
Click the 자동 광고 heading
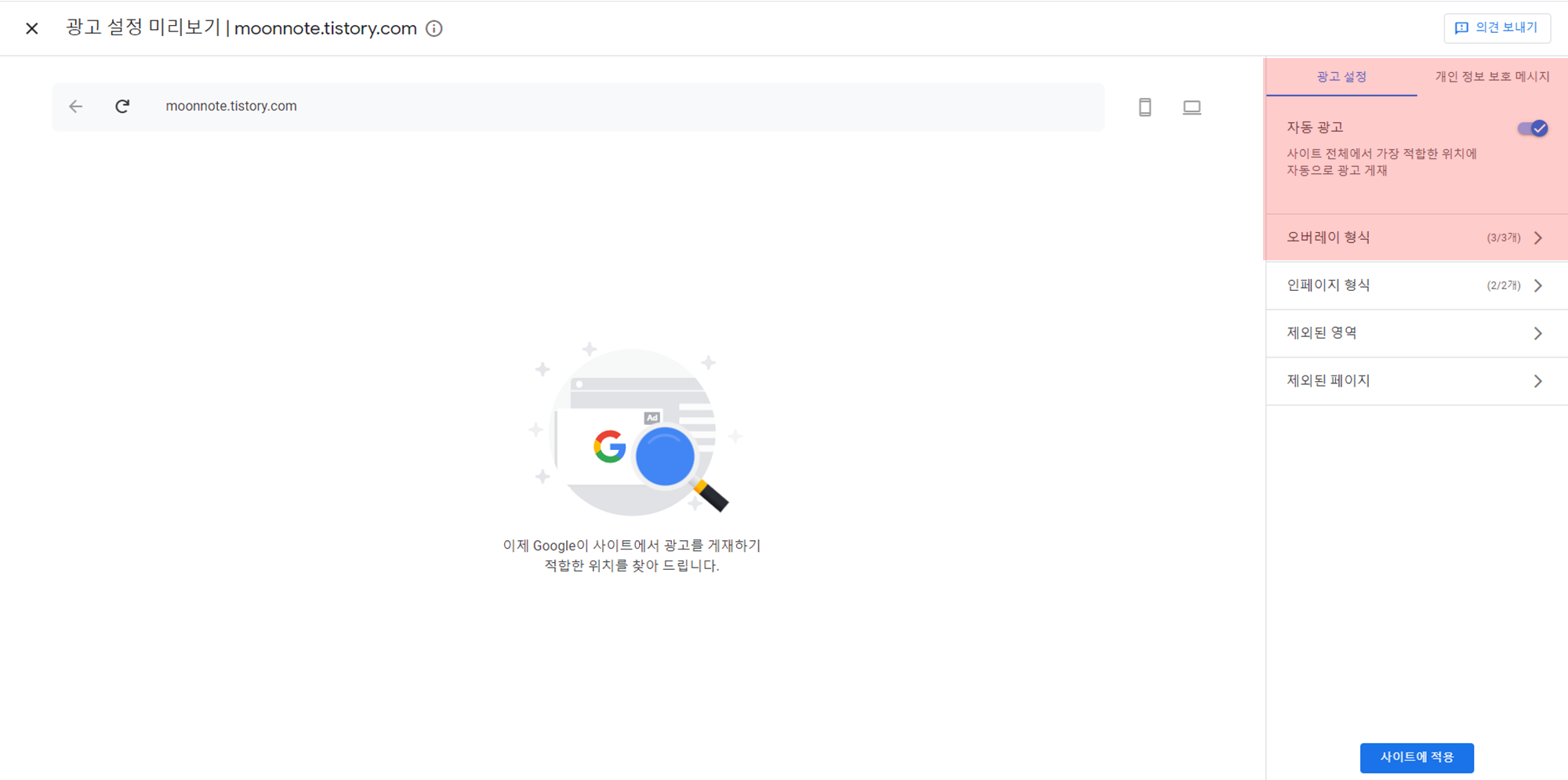tap(1315, 127)
